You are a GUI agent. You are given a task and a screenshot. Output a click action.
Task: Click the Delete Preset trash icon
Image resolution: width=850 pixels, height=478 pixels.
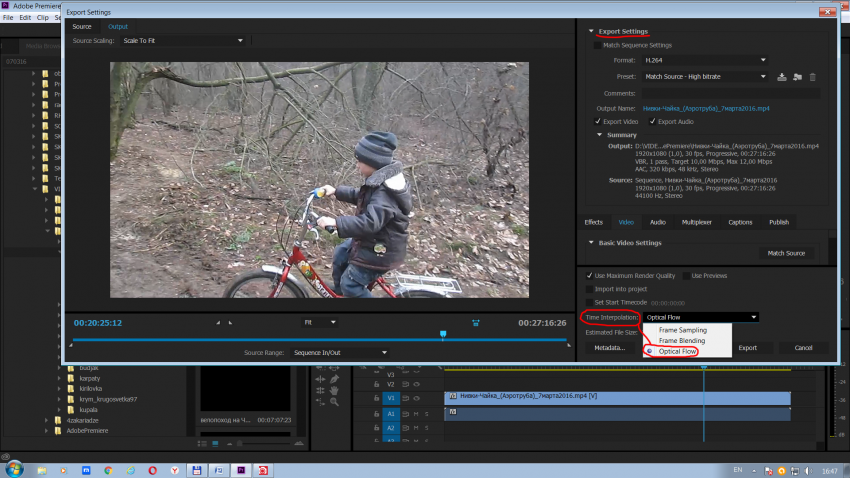click(812, 77)
